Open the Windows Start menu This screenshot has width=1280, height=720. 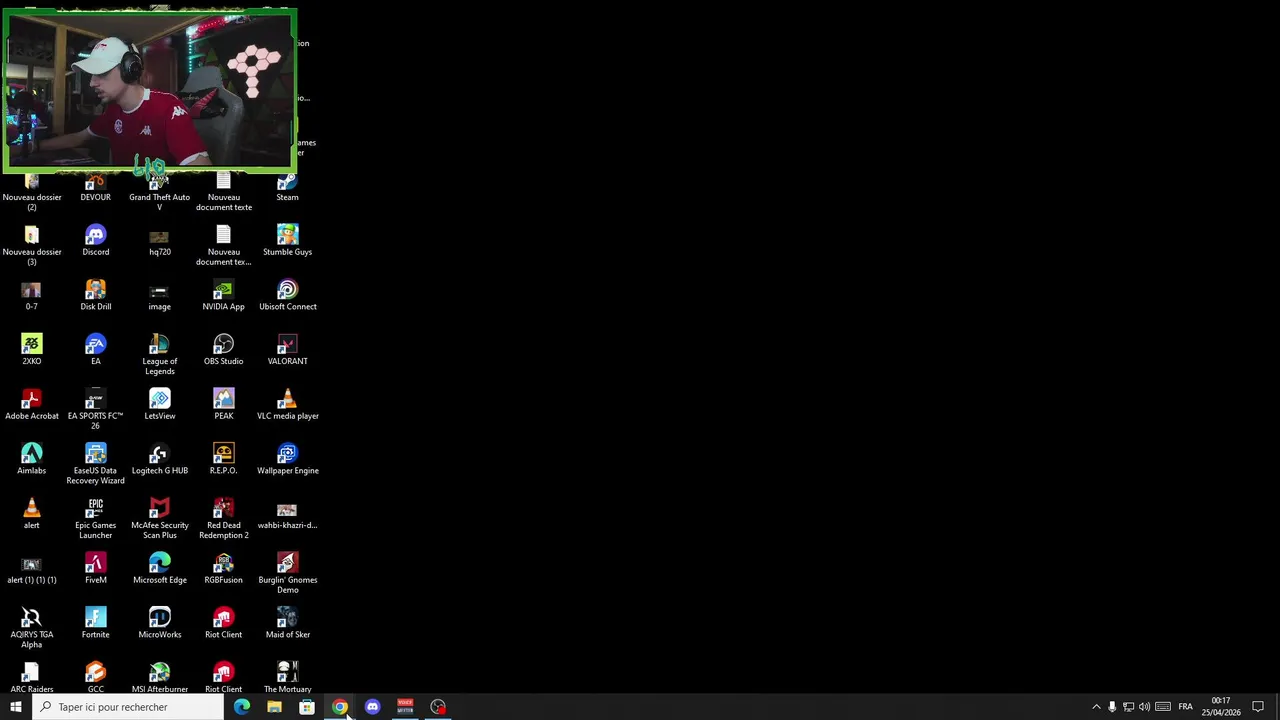pos(15,707)
